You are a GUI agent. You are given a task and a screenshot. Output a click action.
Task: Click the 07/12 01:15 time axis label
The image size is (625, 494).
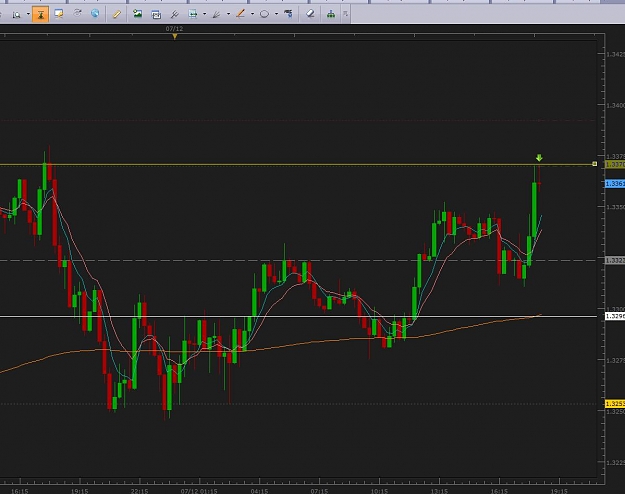pos(199,491)
